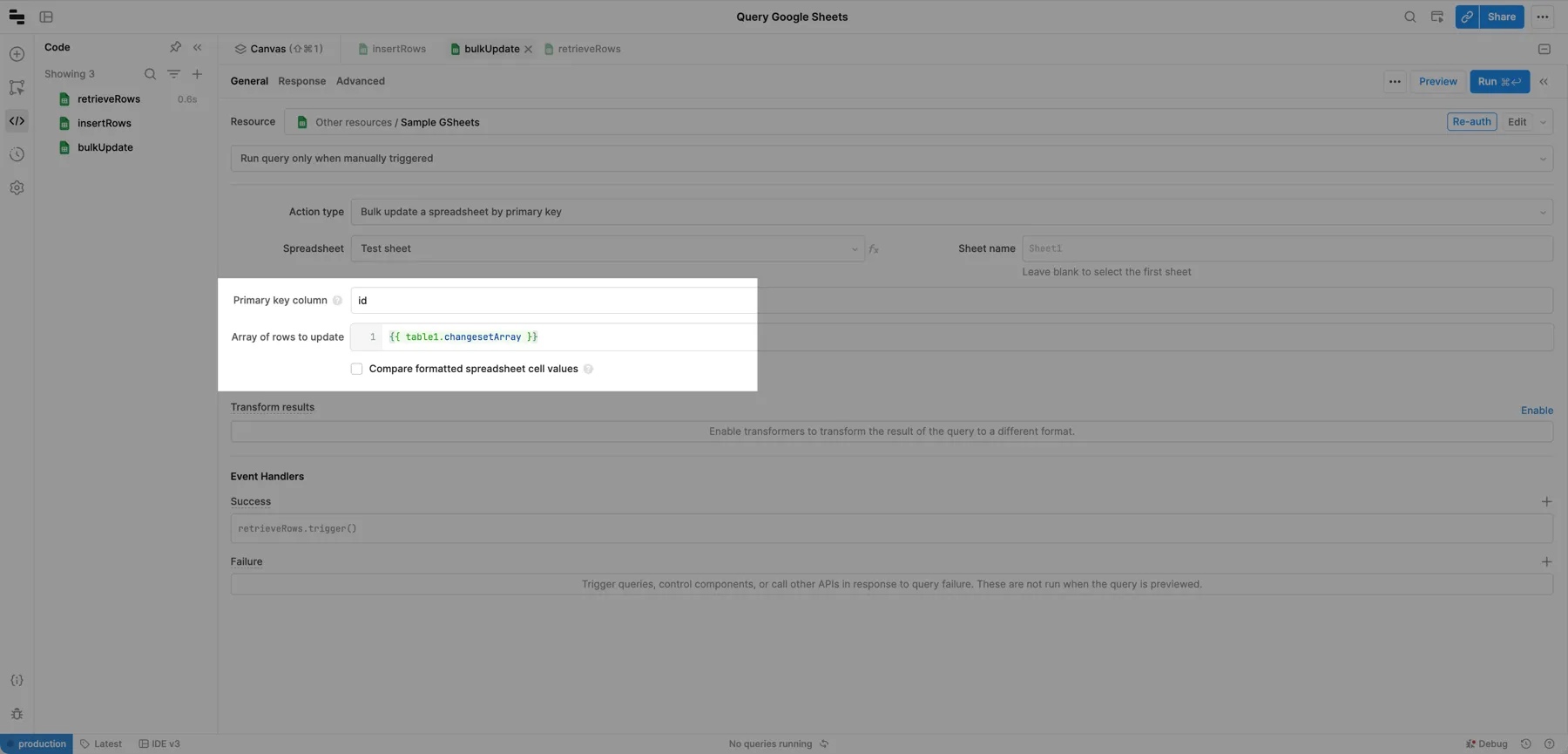Click the fx toggle beside Spreadsheet

point(873,249)
